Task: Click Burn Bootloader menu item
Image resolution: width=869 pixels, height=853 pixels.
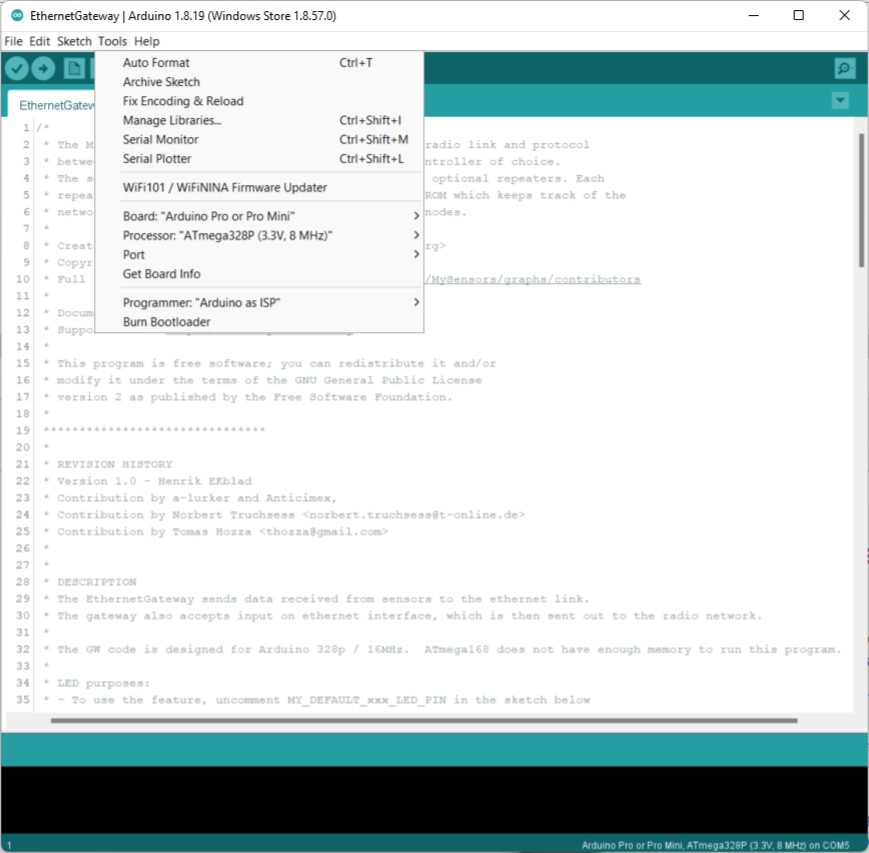Action: pos(166,322)
